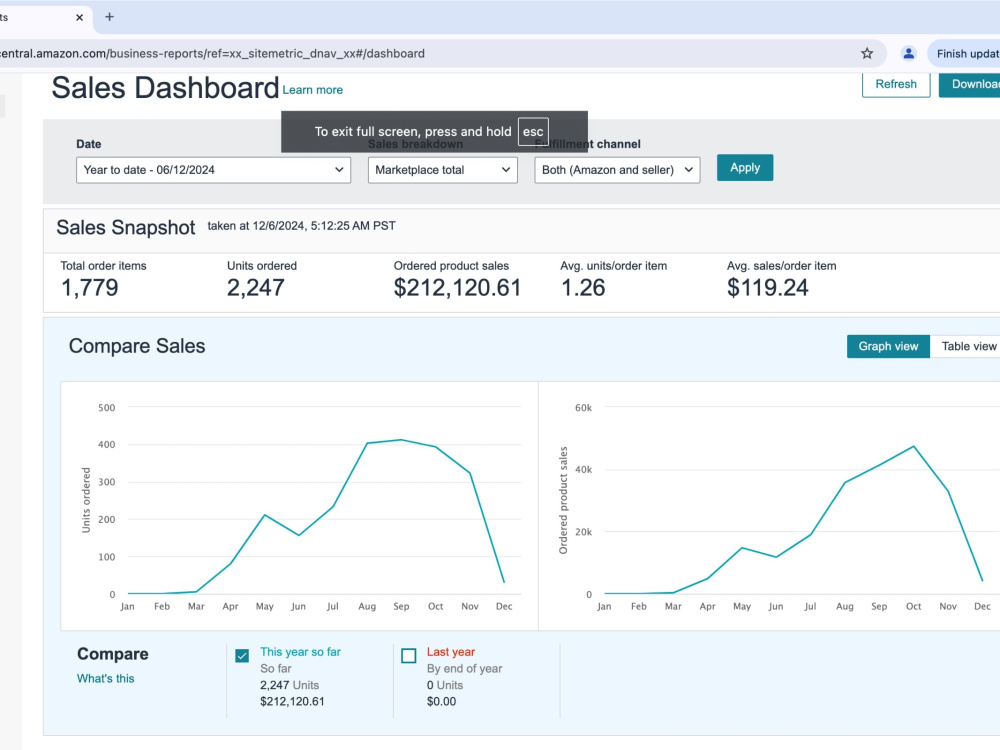
Task: Click the Finish update button
Action: coord(964,54)
